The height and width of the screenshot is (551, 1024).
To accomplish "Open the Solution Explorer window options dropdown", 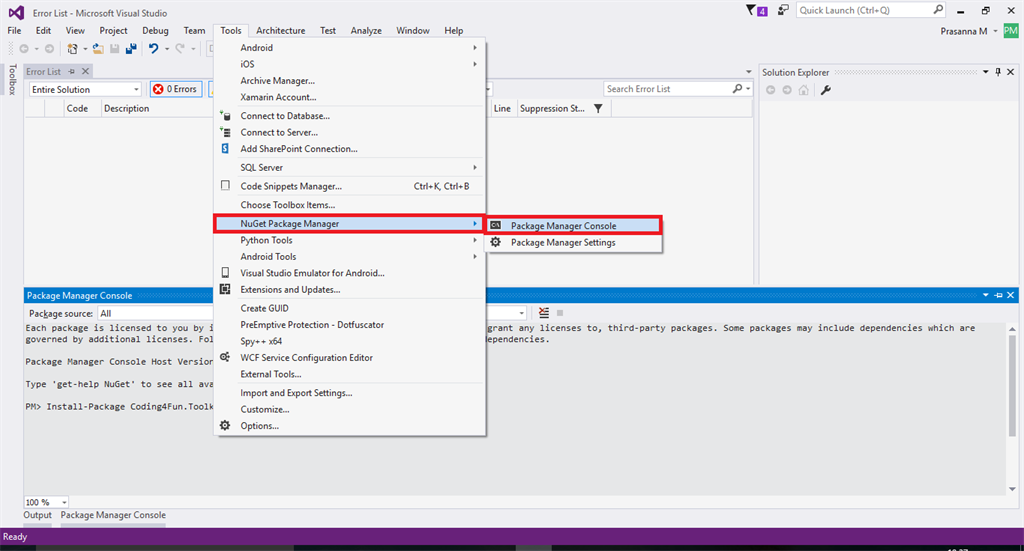I will 985,72.
